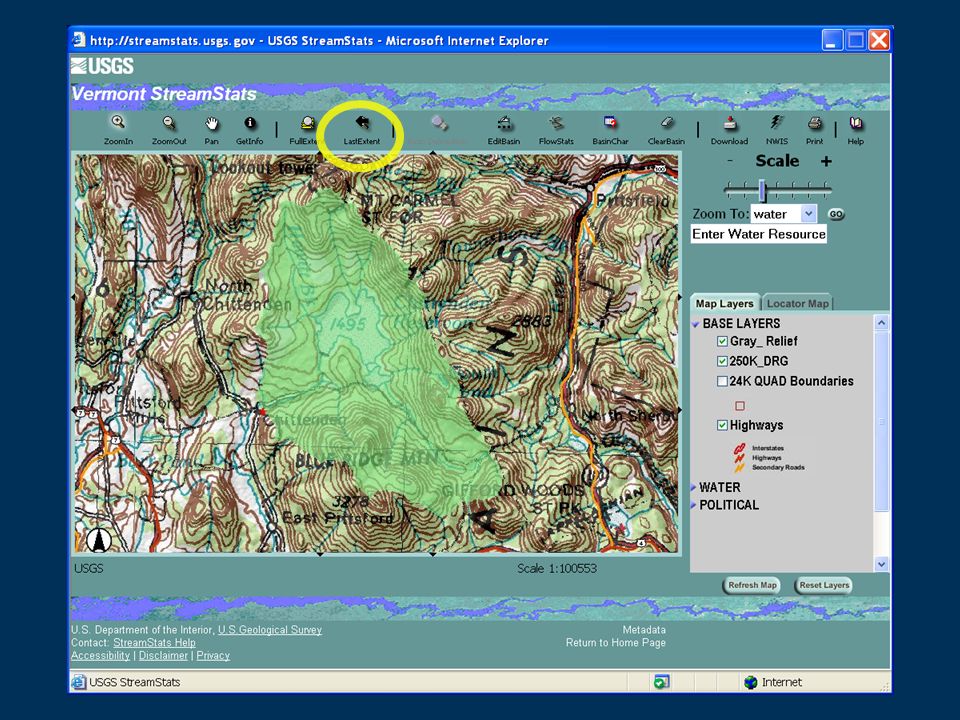Click the map west pan arrow
The height and width of the screenshot is (720, 960).
[73, 297]
